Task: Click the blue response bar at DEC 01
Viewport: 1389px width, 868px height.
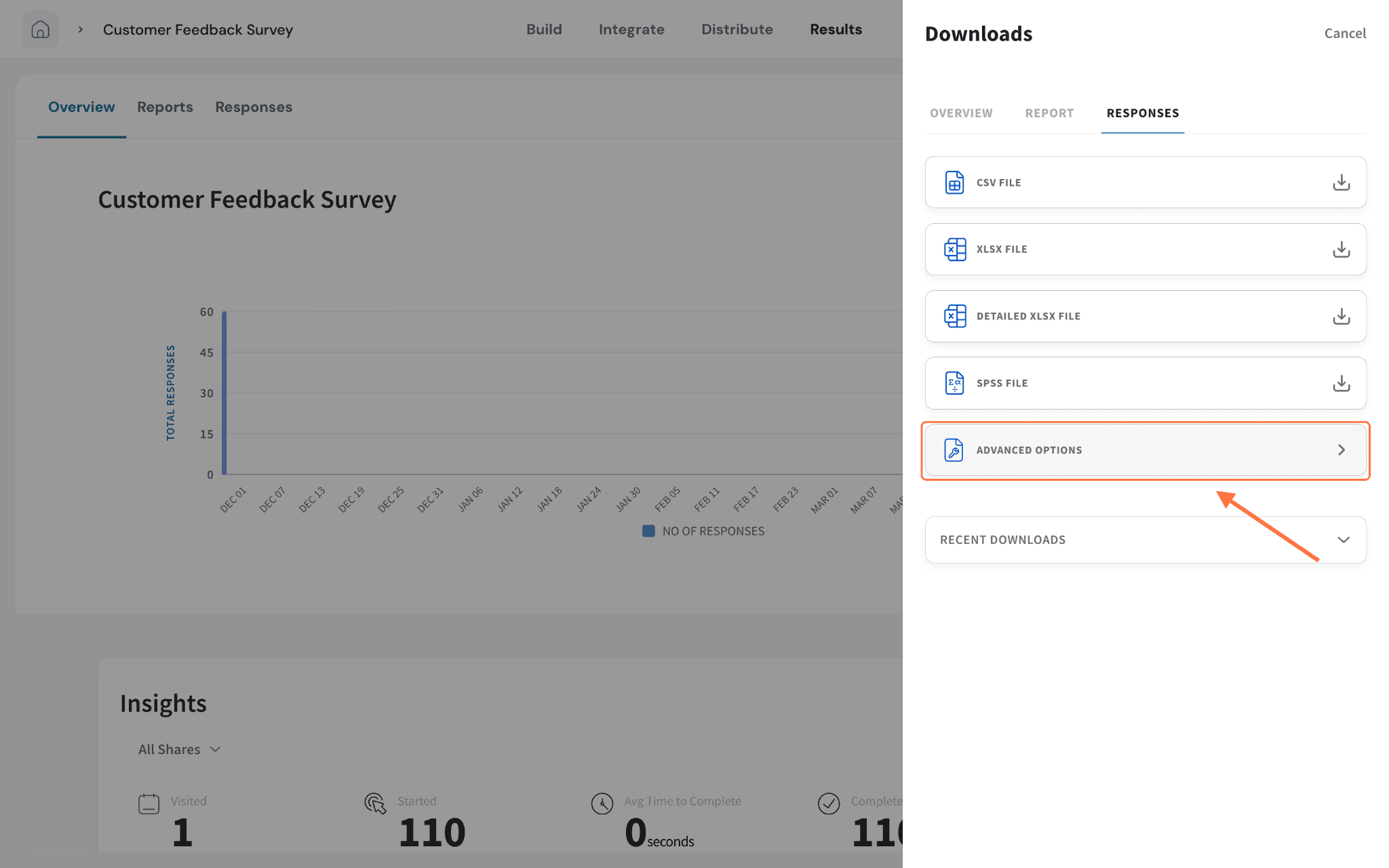Action: (224, 393)
